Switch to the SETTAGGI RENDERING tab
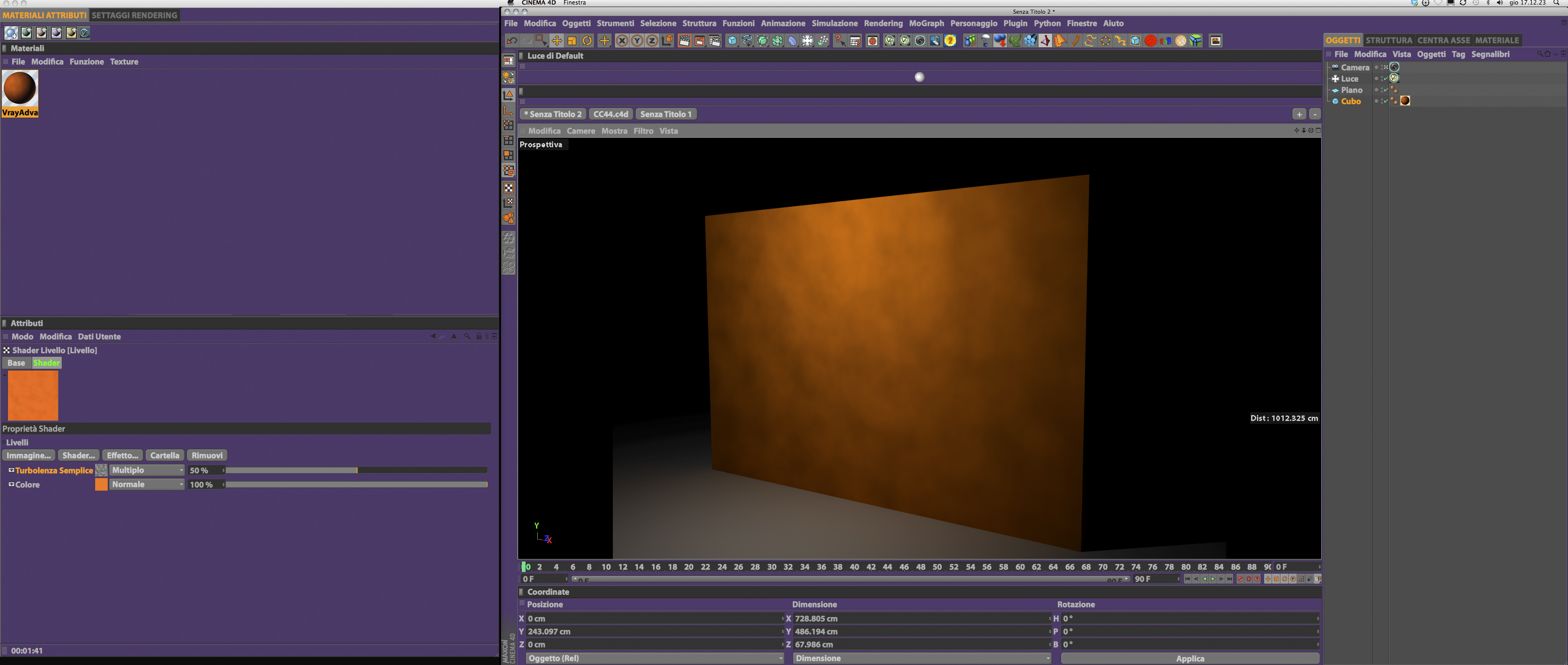The image size is (1568, 665). point(134,15)
